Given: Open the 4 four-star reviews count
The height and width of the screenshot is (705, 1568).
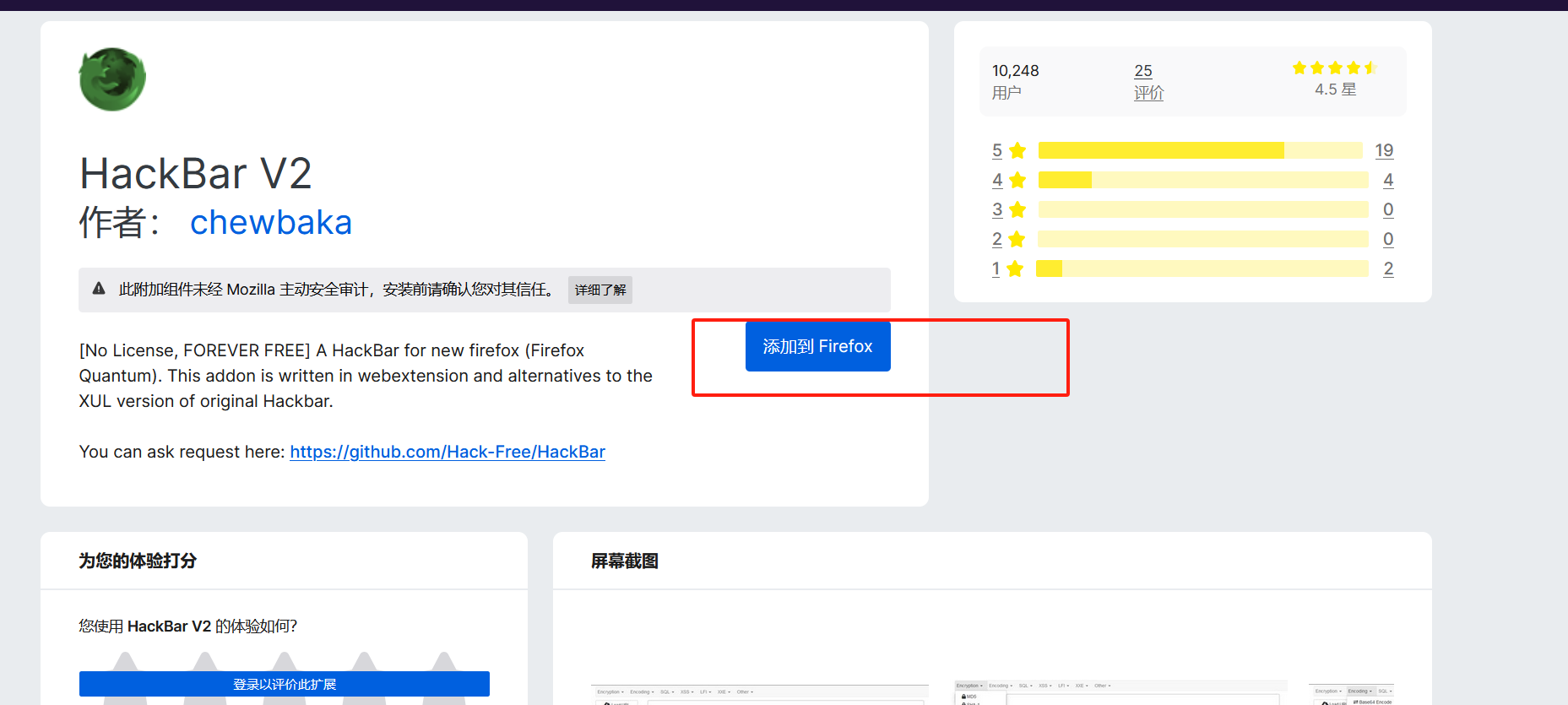Looking at the screenshot, I should (x=1388, y=180).
